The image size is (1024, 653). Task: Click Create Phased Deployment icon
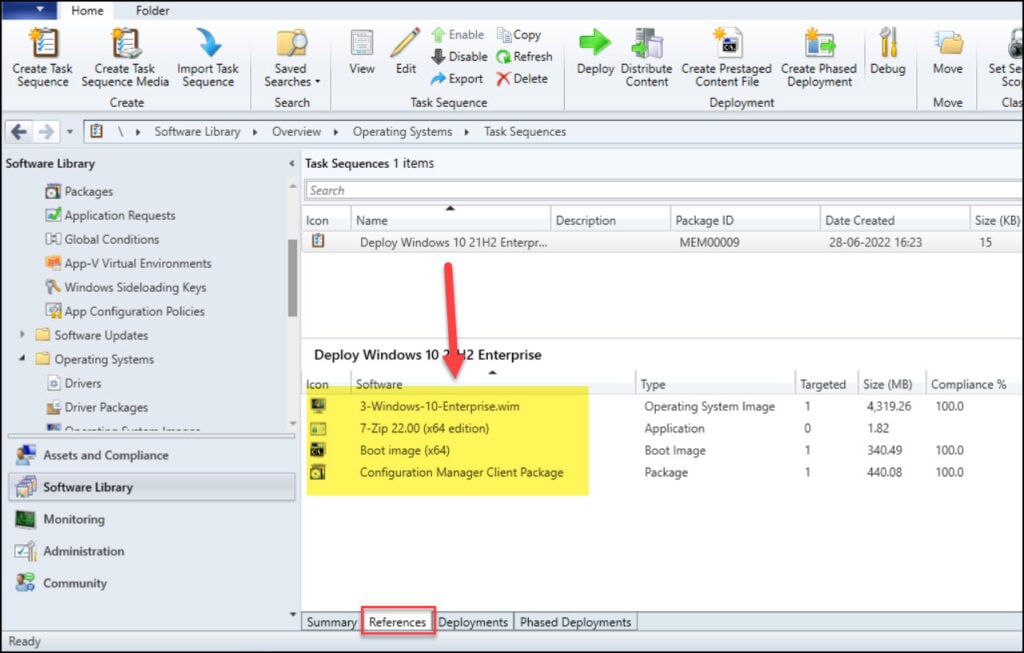tap(819, 43)
